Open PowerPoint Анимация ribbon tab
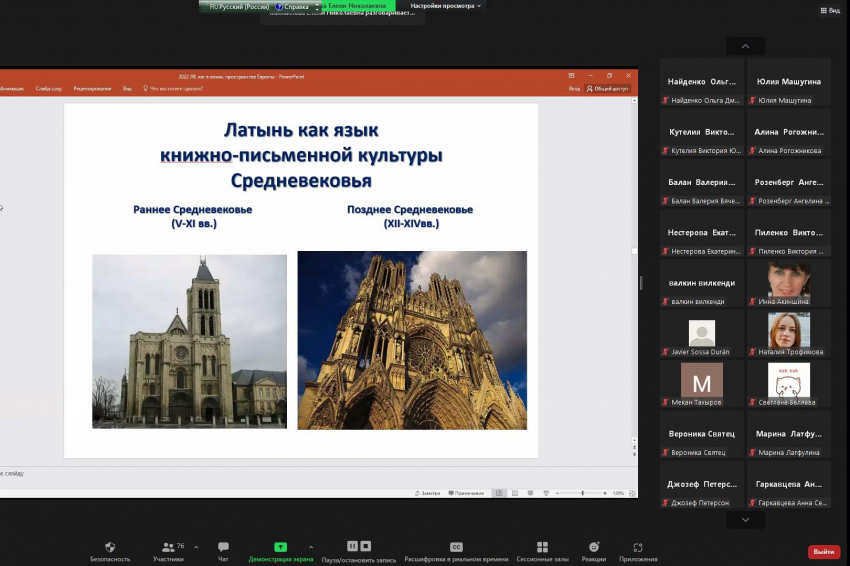 point(11,89)
